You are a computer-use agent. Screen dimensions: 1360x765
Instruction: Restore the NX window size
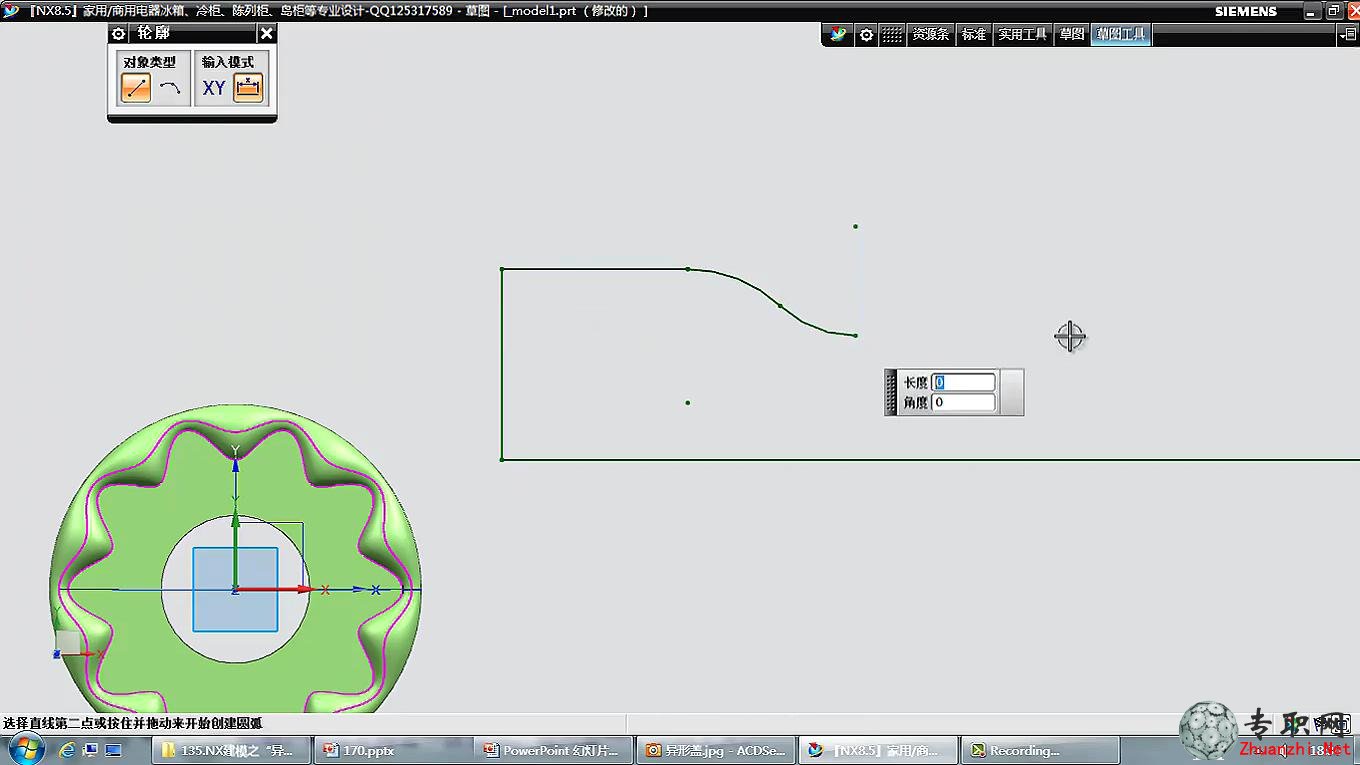point(1334,11)
